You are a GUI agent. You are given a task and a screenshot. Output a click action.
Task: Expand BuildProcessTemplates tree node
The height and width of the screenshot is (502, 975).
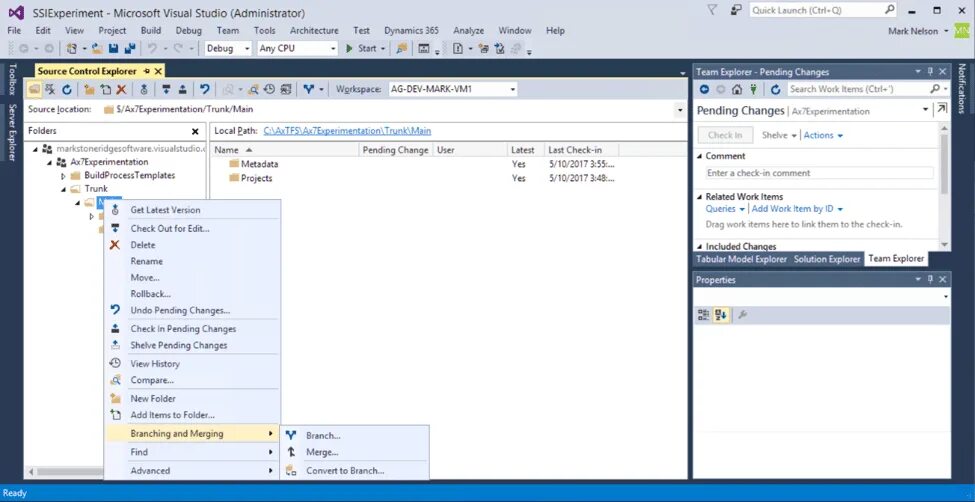(63, 176)
